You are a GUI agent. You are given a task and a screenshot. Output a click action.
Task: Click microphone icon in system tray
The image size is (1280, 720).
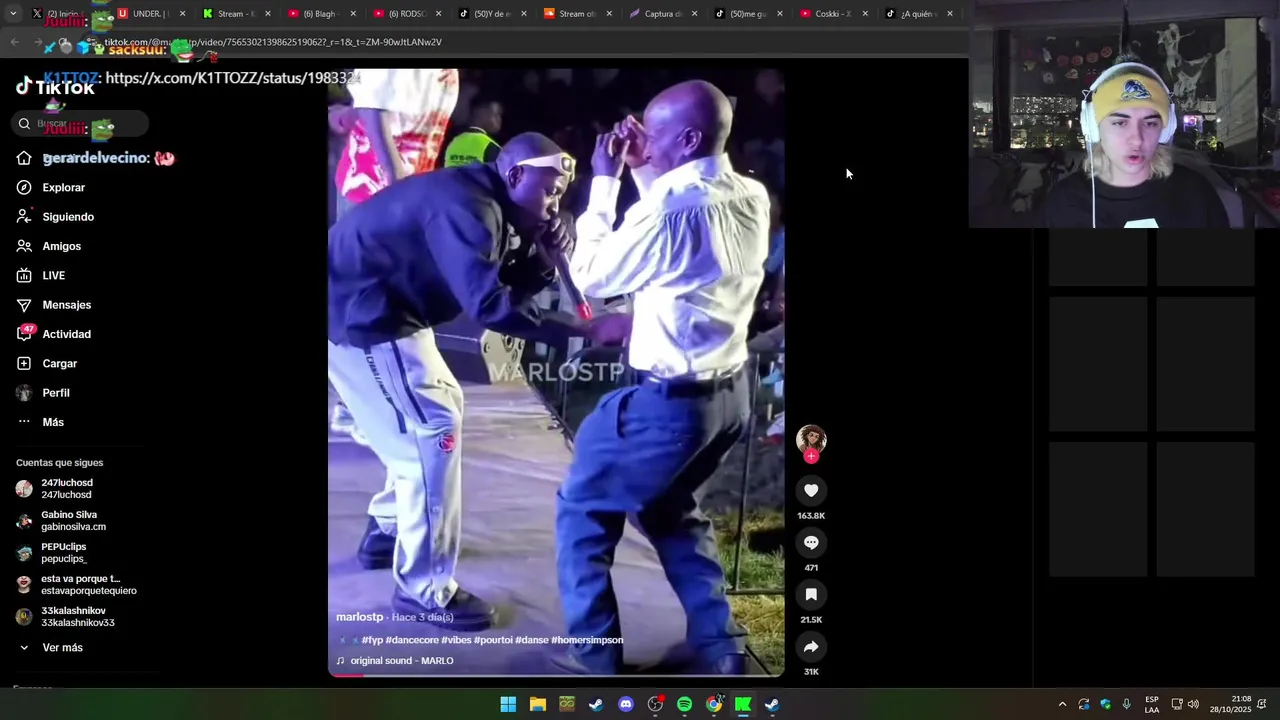pos(1127,704)
